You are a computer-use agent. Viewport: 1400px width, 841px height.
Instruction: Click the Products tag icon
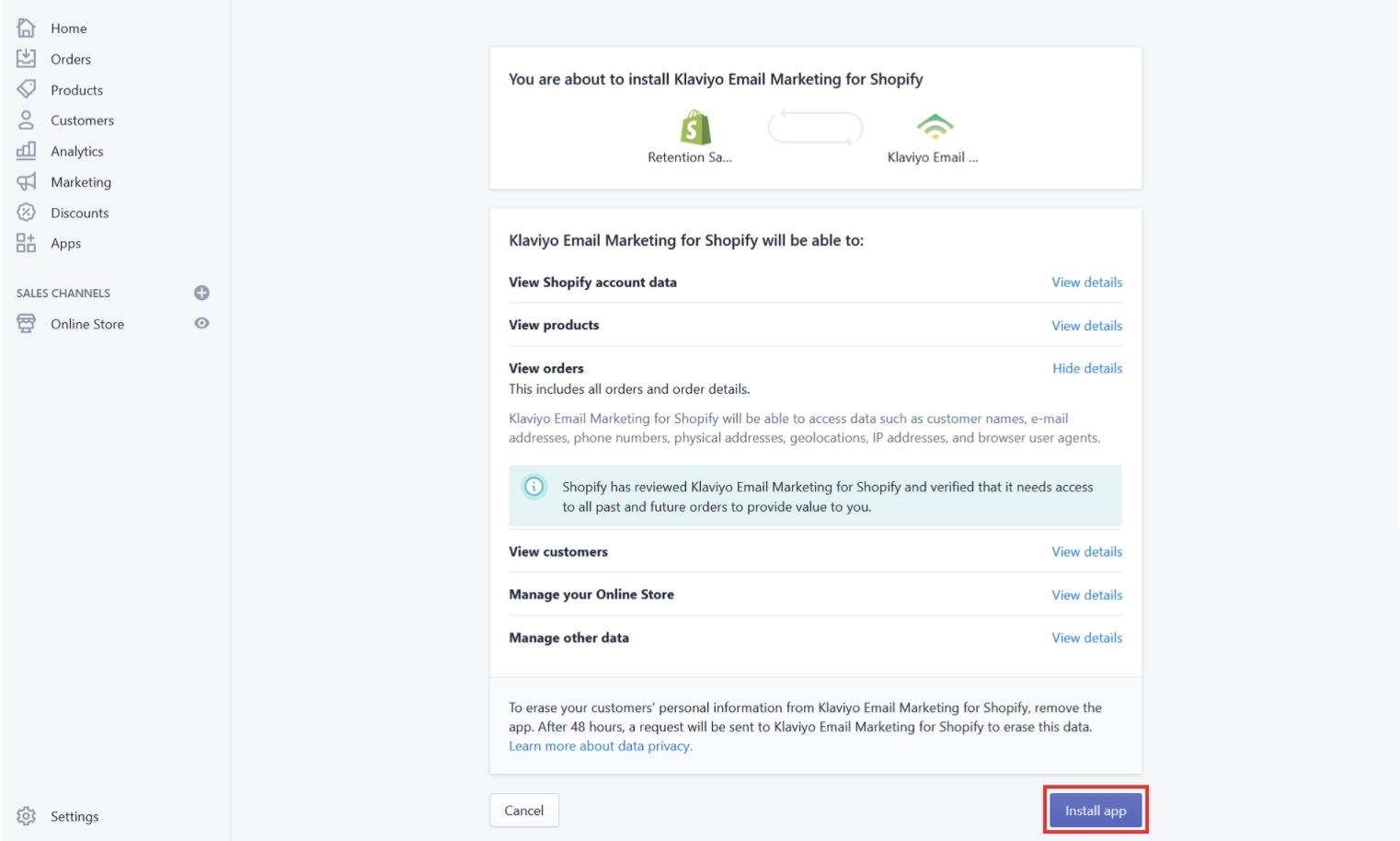26,89
